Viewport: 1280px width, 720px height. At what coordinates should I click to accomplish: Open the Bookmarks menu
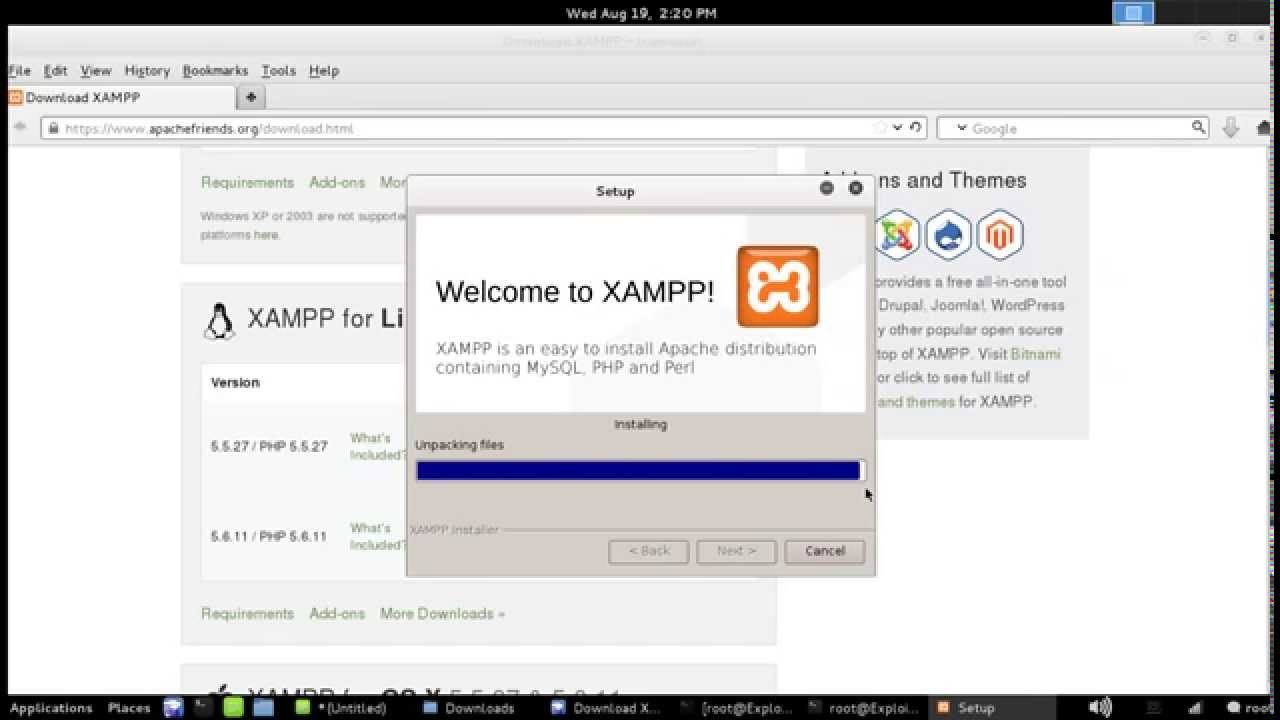click(x=215, y=70)
